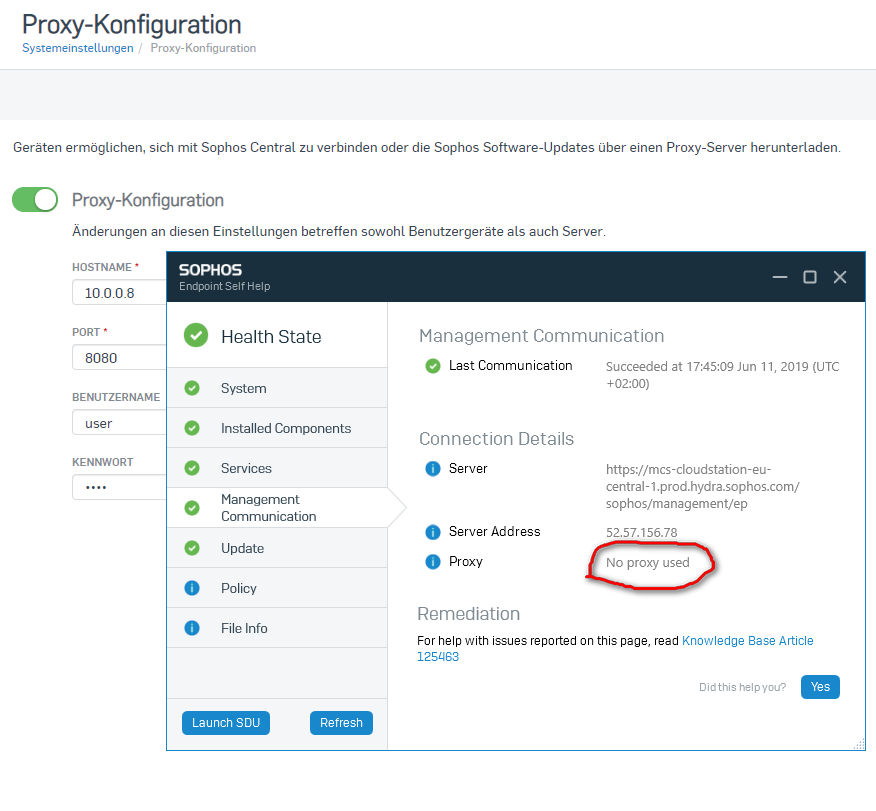Image resolution: width=876 pixels, height=811 pixels.
Task: Minimize the Sophos Endpoint Self Help window
Action: pos(780,277)
